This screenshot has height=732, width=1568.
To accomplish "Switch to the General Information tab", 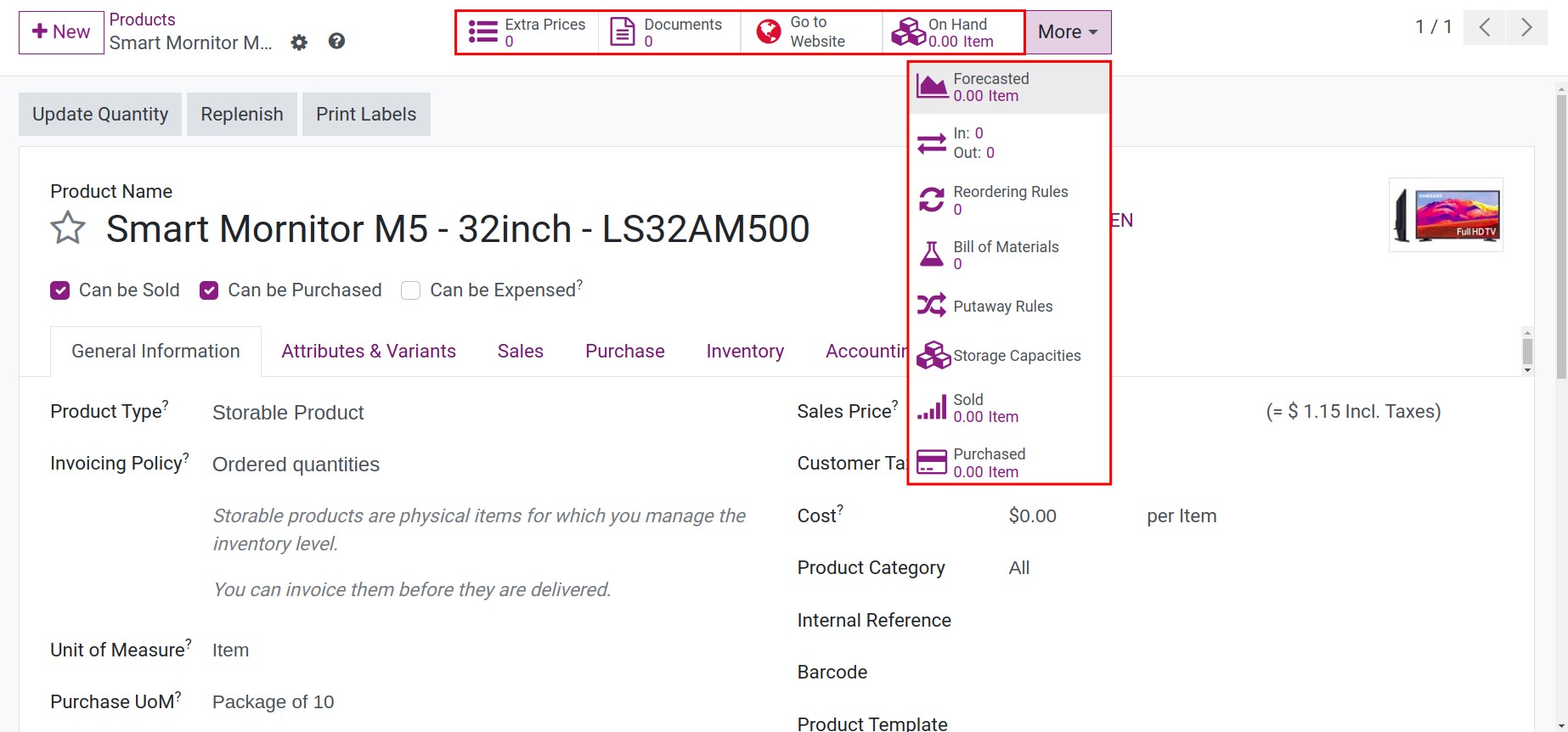I will coord(155,352).
